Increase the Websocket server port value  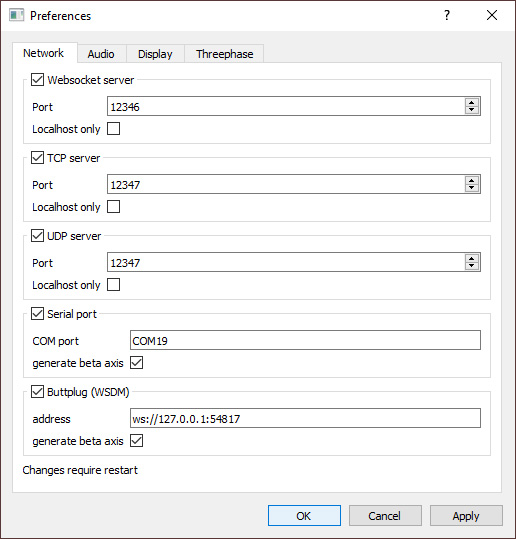[x=472, y=102]
